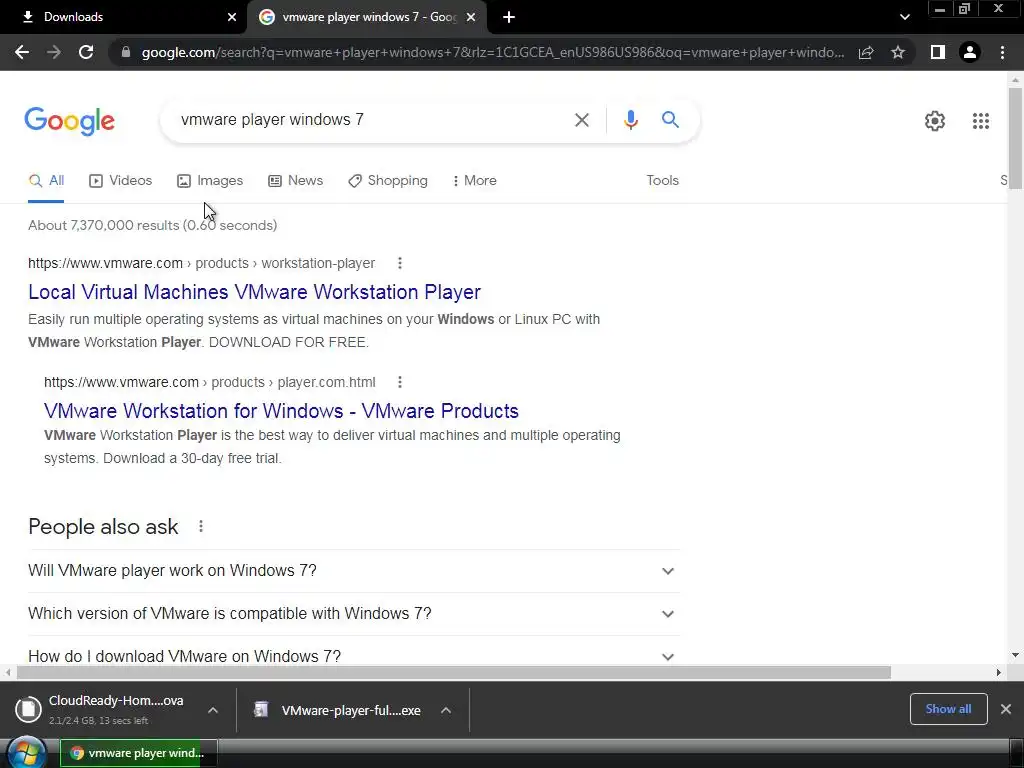This screenshot has width=1024, height=768.
Task: Open search Tools
Action: [x=663, y=180]
